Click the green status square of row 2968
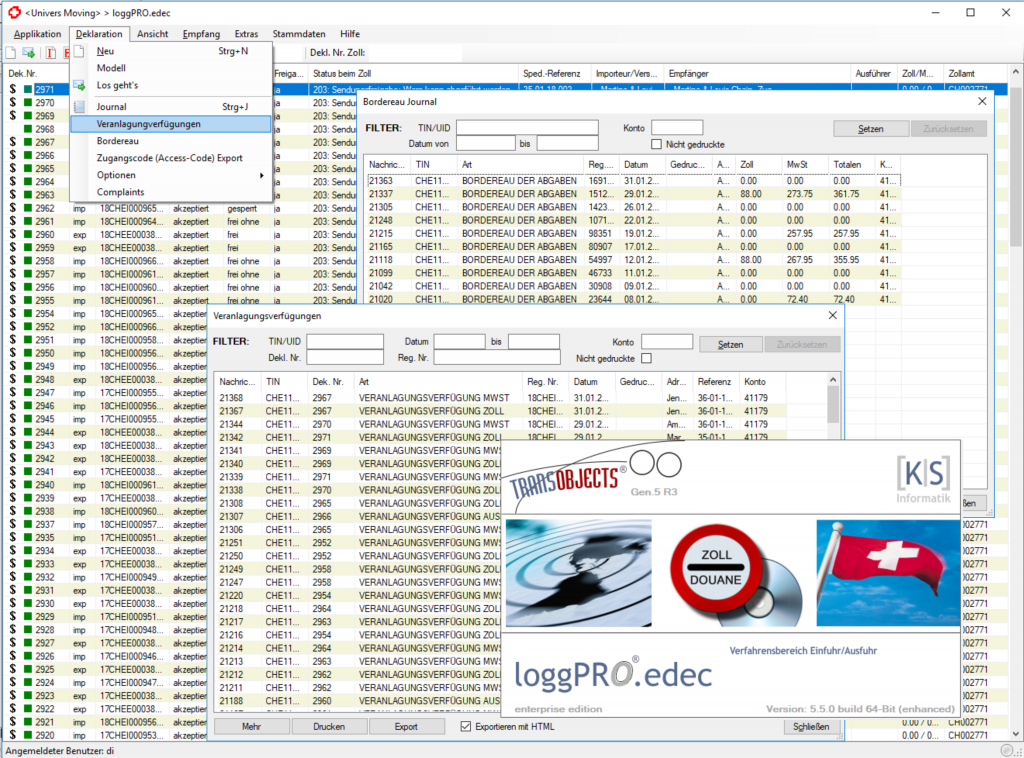This screenshot has height=758, width=1024. [x=28, y=129]
